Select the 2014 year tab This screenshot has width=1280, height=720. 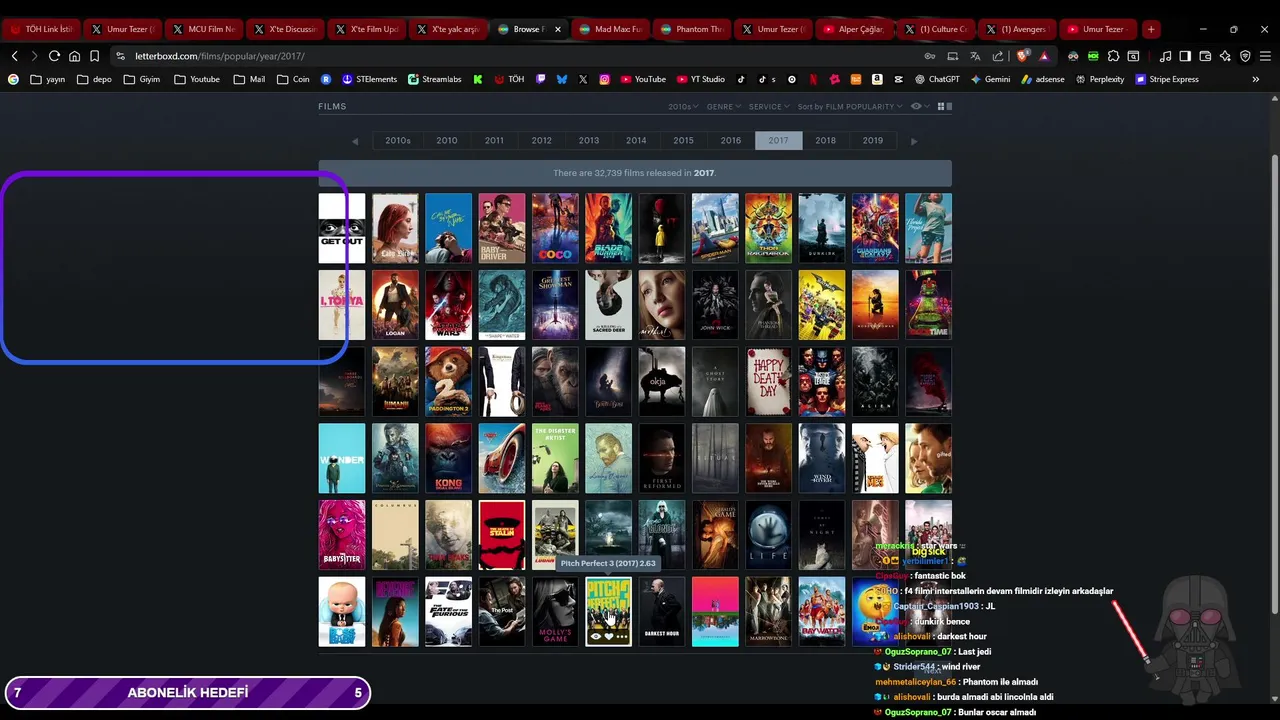(x=636, y=141)
